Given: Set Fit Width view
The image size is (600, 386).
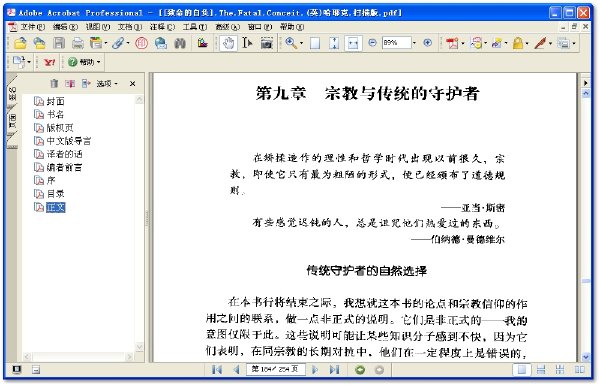Looking at the screenshot, I should coord(353,43).
